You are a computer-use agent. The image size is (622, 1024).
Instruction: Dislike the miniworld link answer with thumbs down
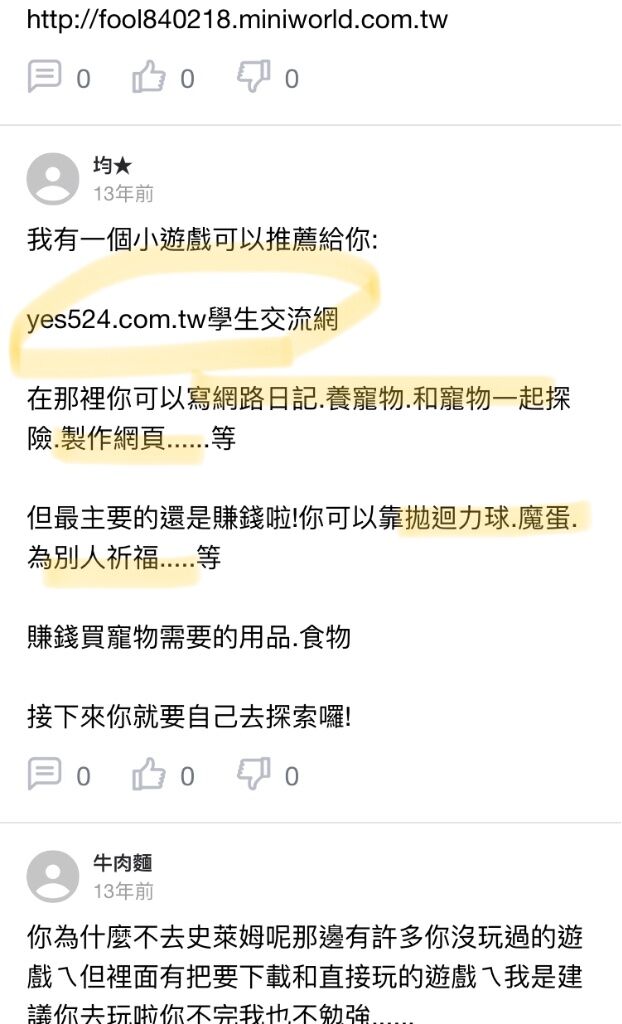click(x=254, y=76)
